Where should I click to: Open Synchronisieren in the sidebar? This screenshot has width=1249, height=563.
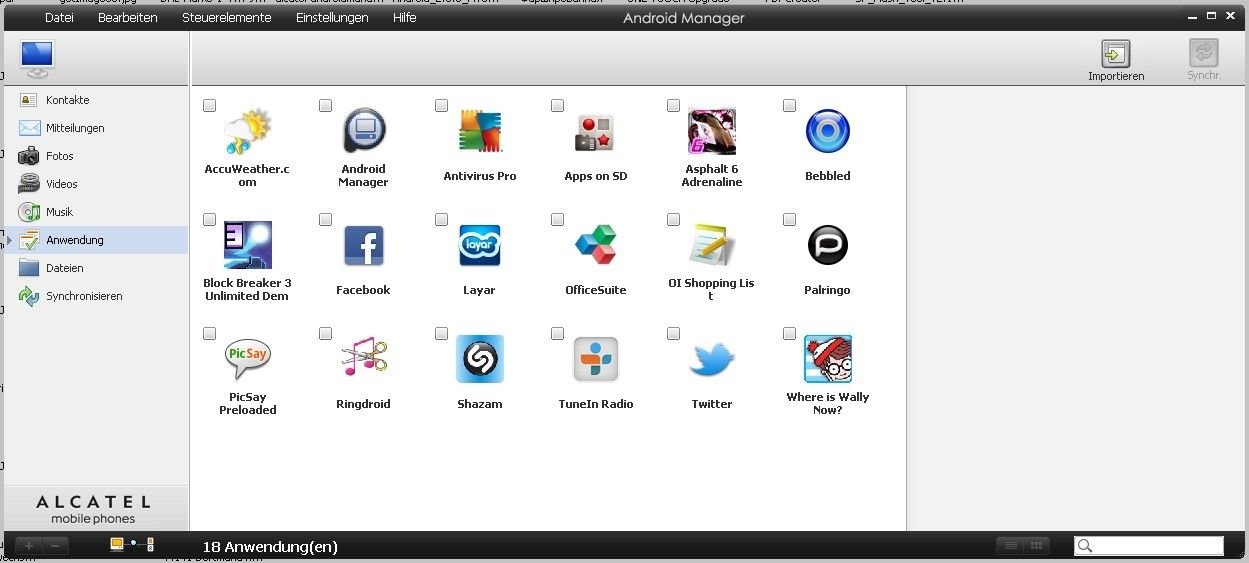tap(96, 296)
